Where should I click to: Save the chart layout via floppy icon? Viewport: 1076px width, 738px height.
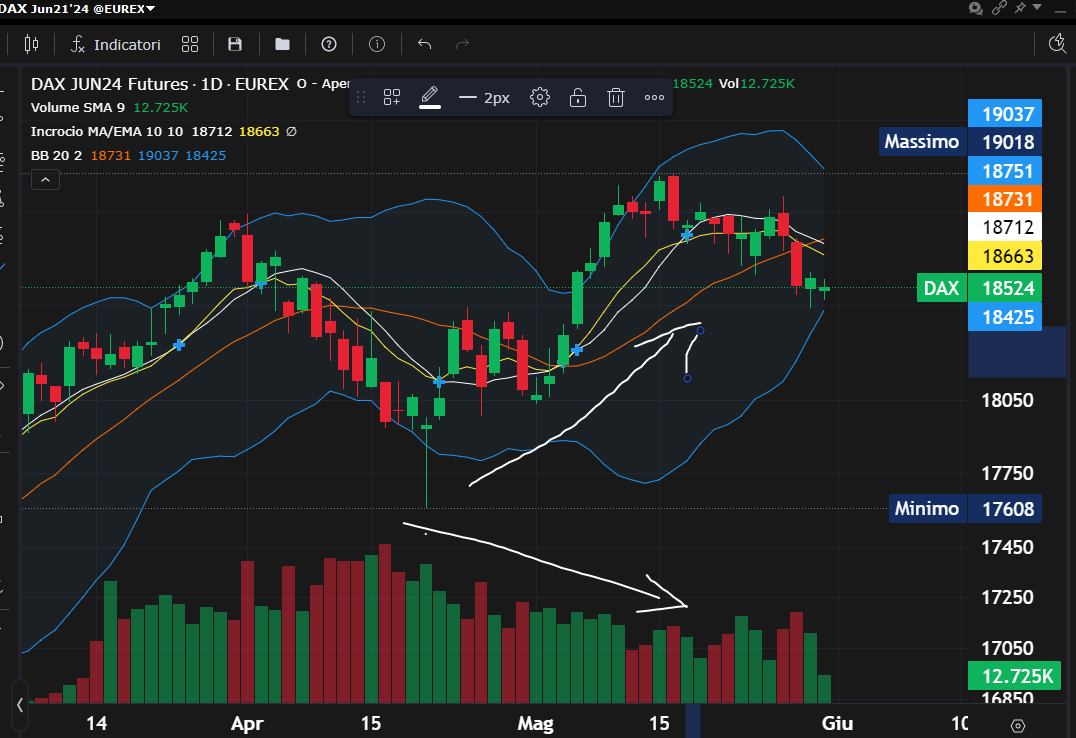pos(235,44)
